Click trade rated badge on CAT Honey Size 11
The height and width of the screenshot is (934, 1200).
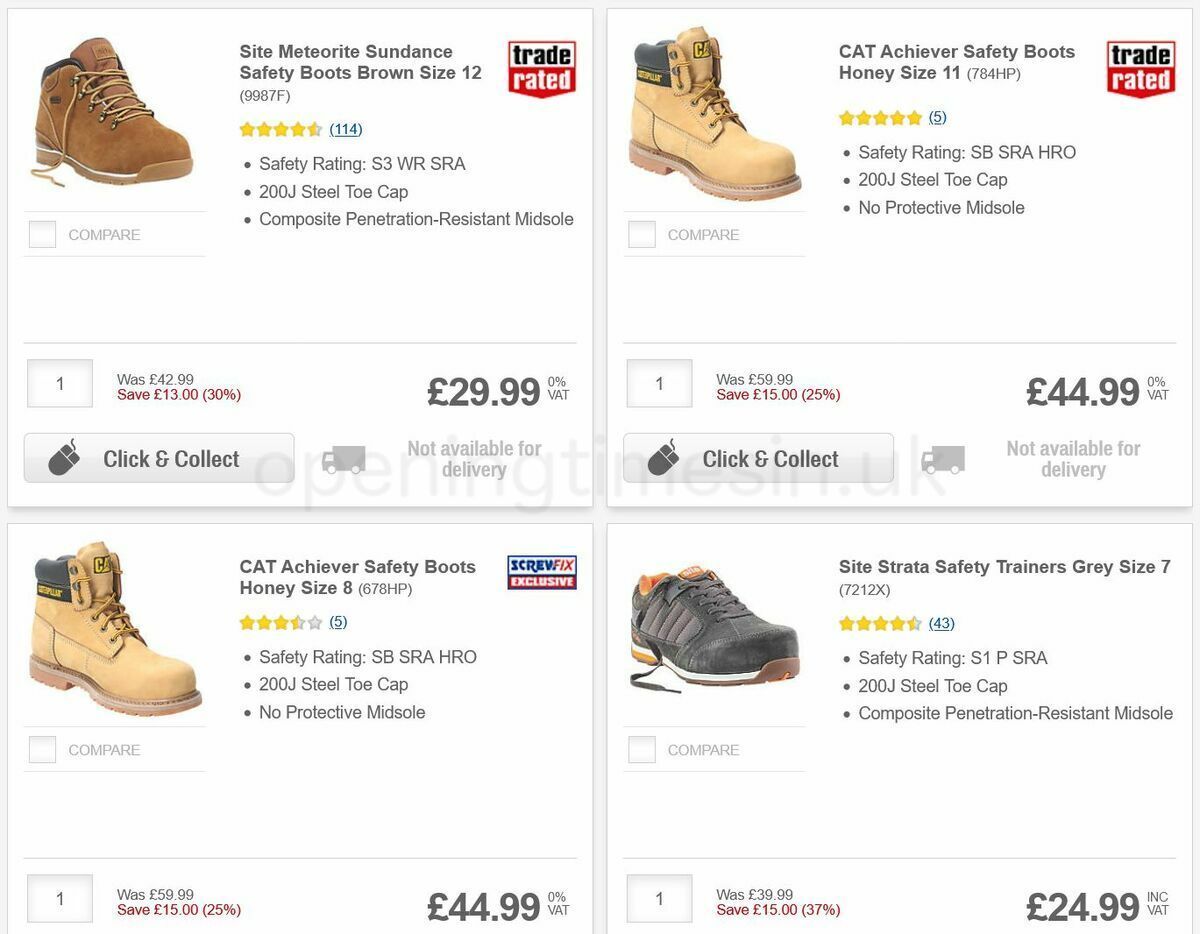click(1140, 69)
